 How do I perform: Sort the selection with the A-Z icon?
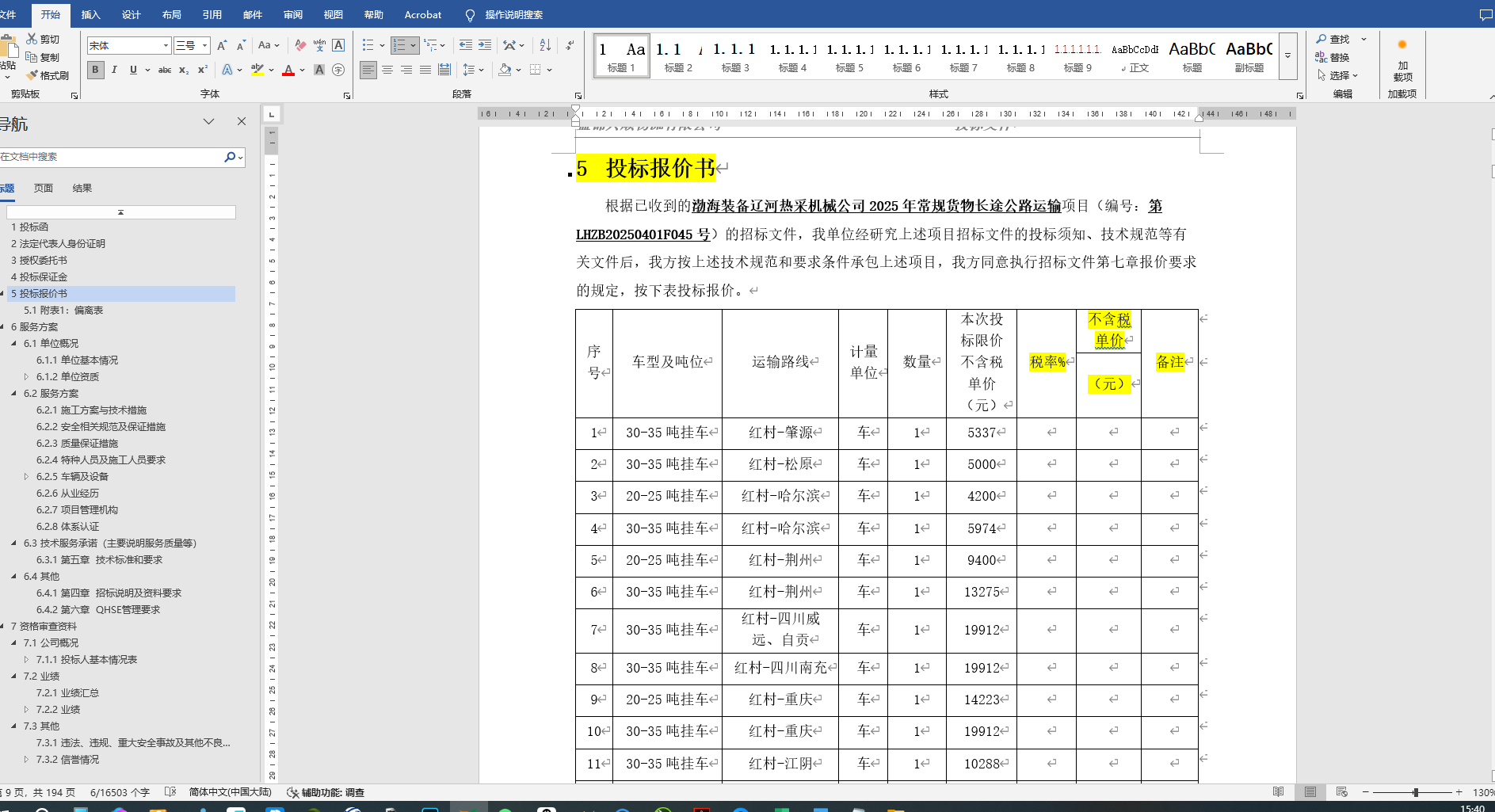(545, 45)
